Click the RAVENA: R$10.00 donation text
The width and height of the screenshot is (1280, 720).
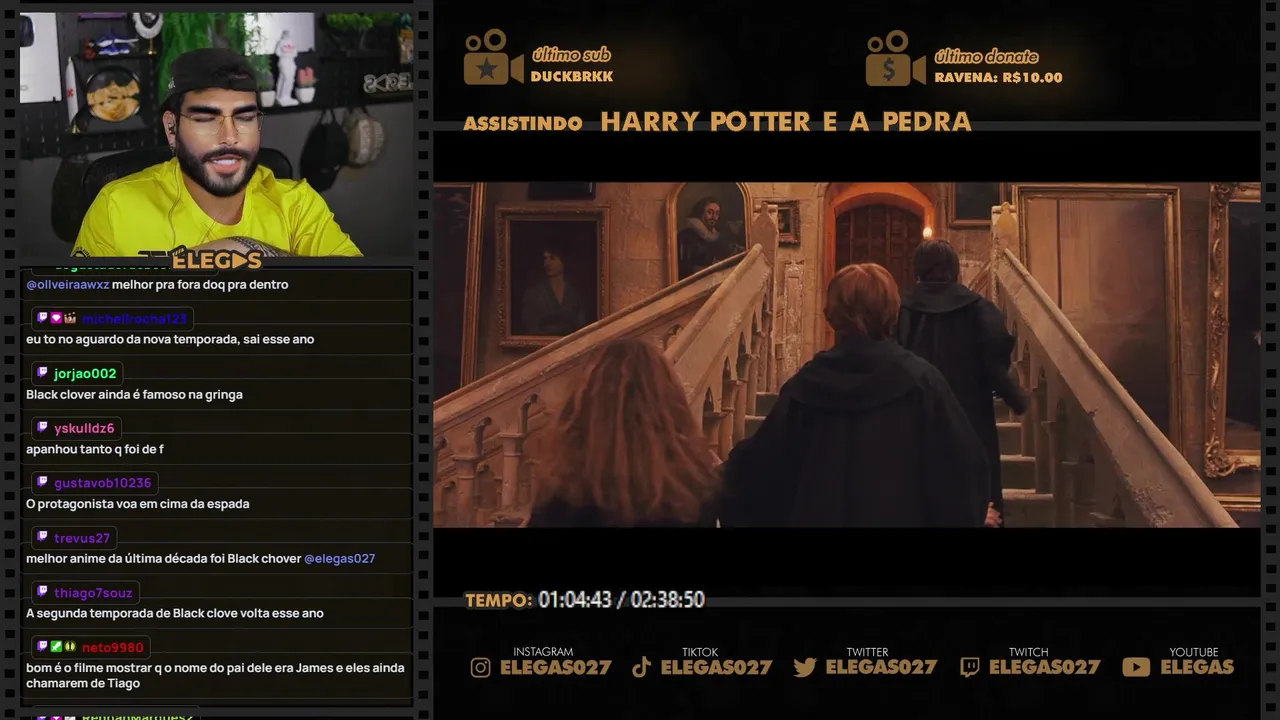998,78
